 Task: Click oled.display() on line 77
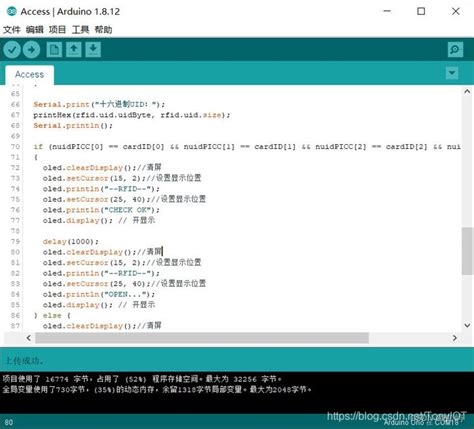[99, 220]
